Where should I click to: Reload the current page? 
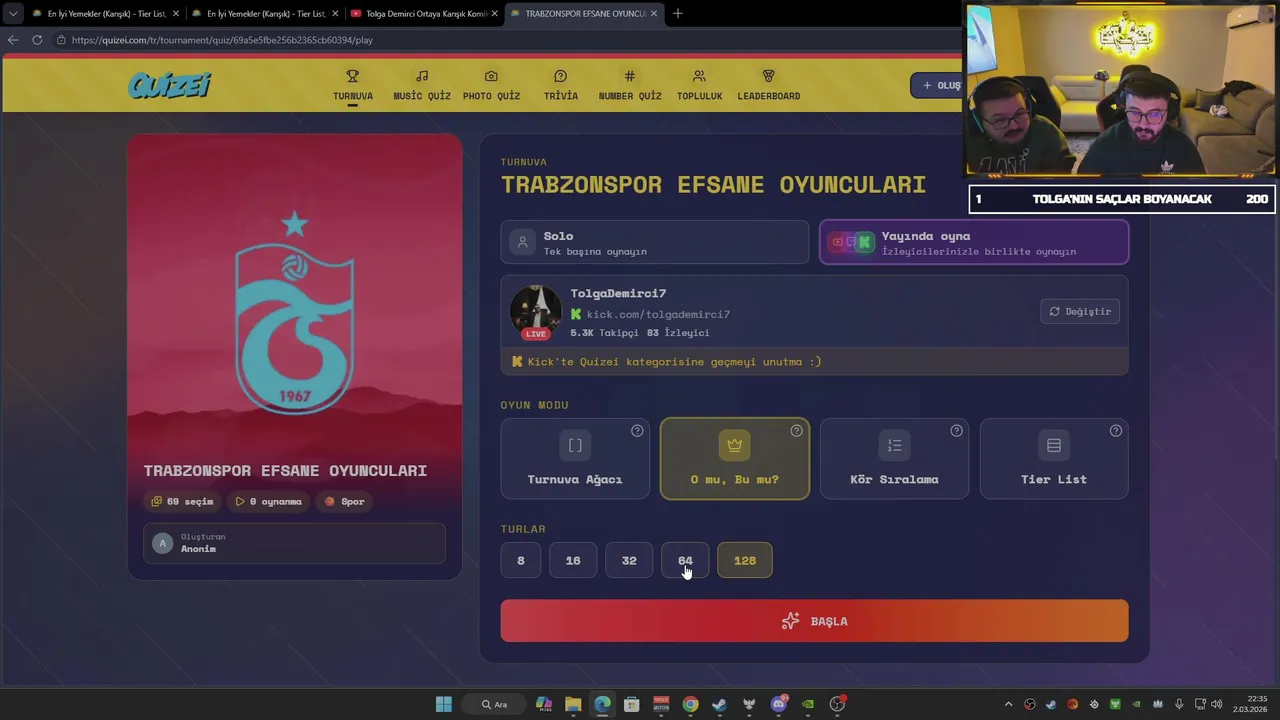pos(37,40)
